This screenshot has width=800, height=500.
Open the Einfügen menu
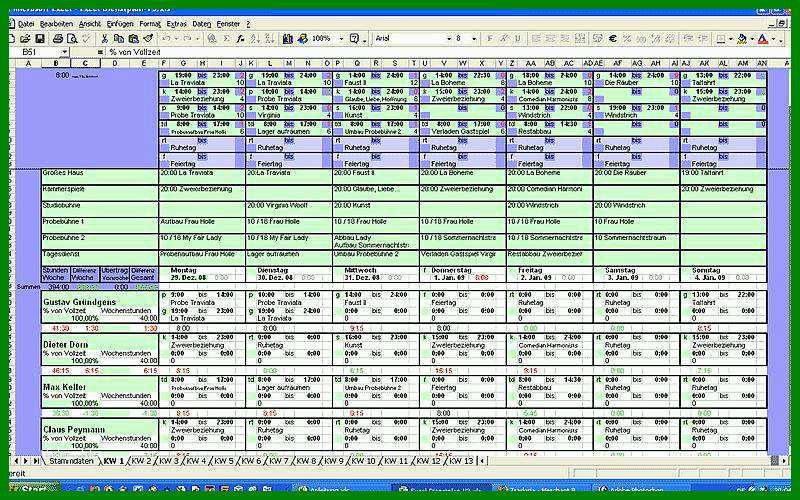point(120,24)
